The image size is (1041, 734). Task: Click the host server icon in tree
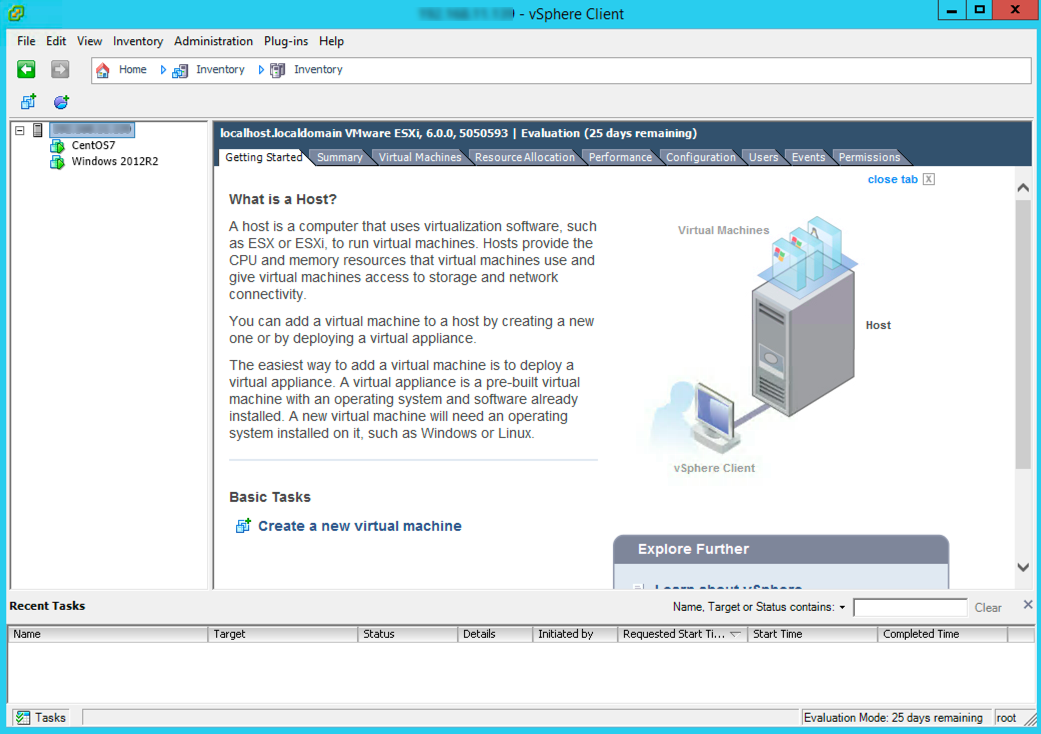point(38,130)
